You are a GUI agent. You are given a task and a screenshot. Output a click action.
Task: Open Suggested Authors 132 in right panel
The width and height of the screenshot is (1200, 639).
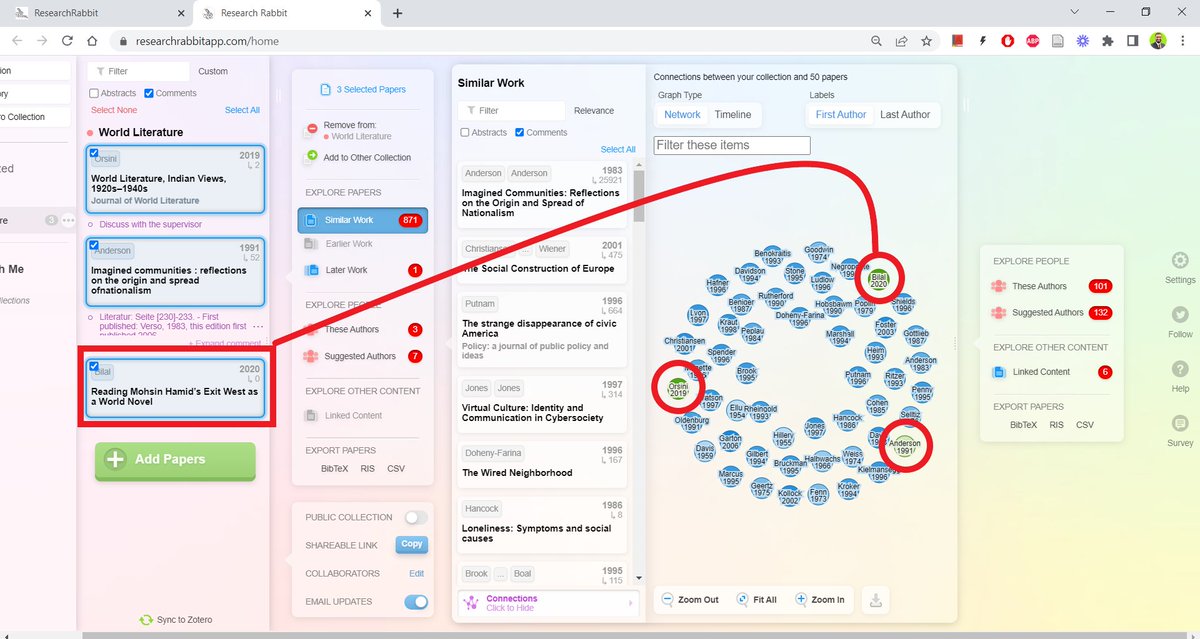point(1051,313)
